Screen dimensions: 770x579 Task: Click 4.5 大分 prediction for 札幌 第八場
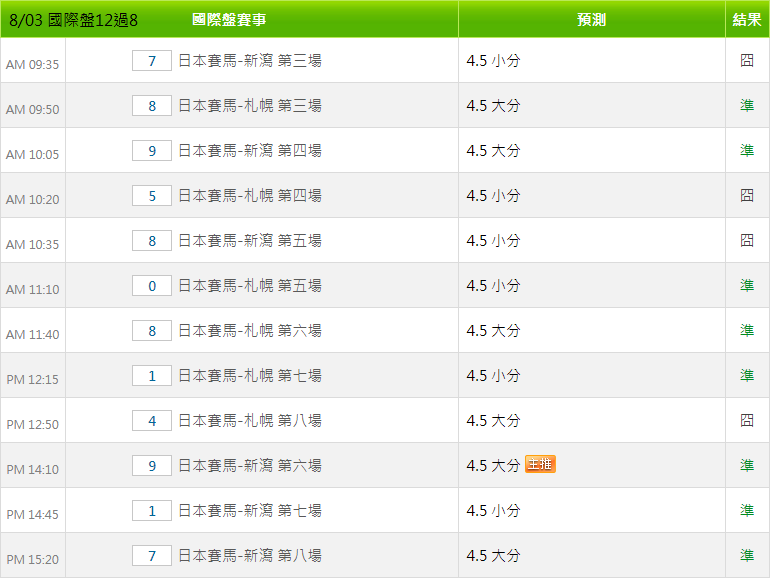pyautogui.click(x=494, y=420)
